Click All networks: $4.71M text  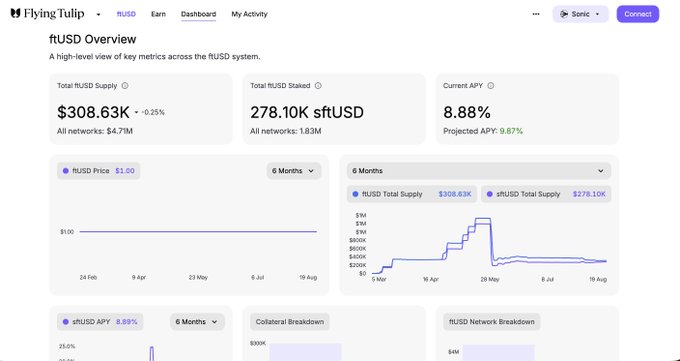click(95, 131)
